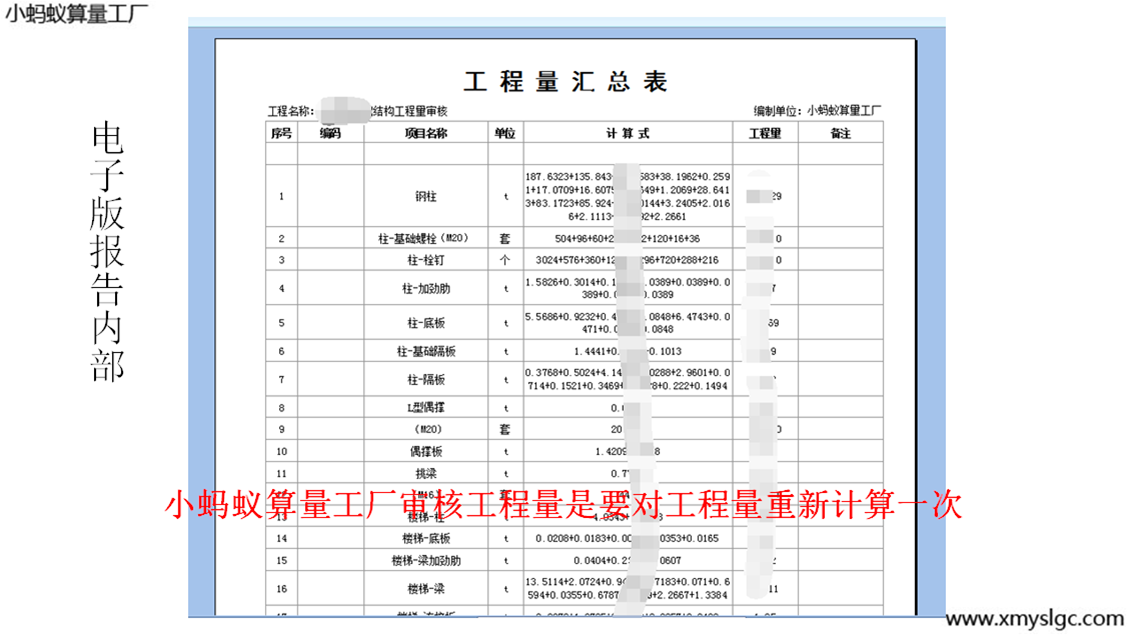The image size is (1134, 638).
Task: Select the 备注 column header
Action: point(840,133)
